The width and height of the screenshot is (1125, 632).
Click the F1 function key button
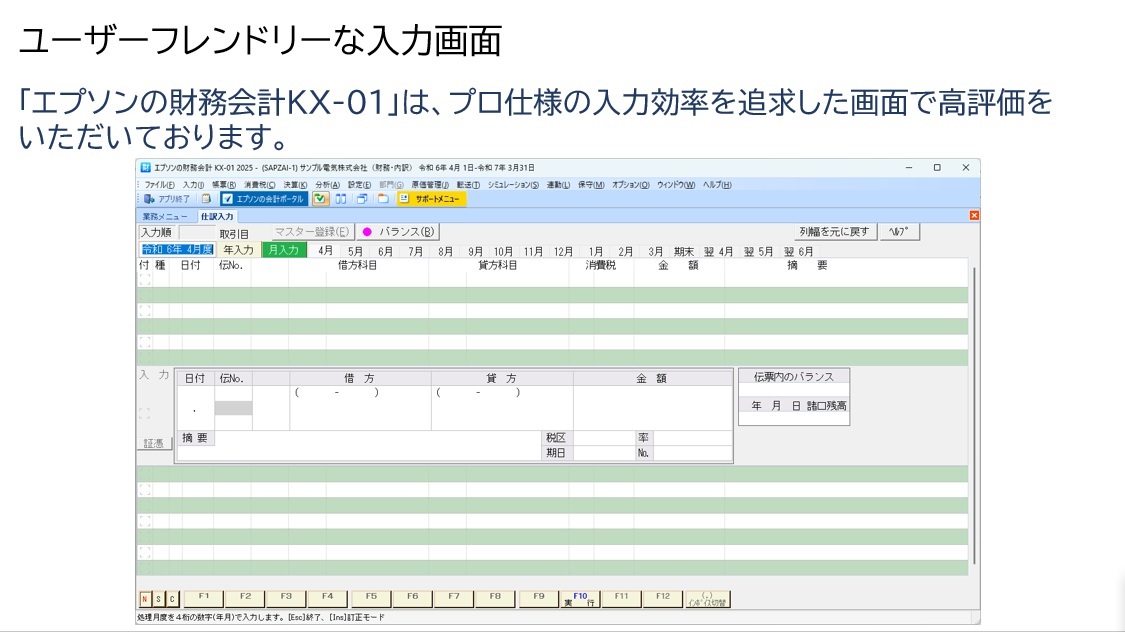click(x=204, y=598)
